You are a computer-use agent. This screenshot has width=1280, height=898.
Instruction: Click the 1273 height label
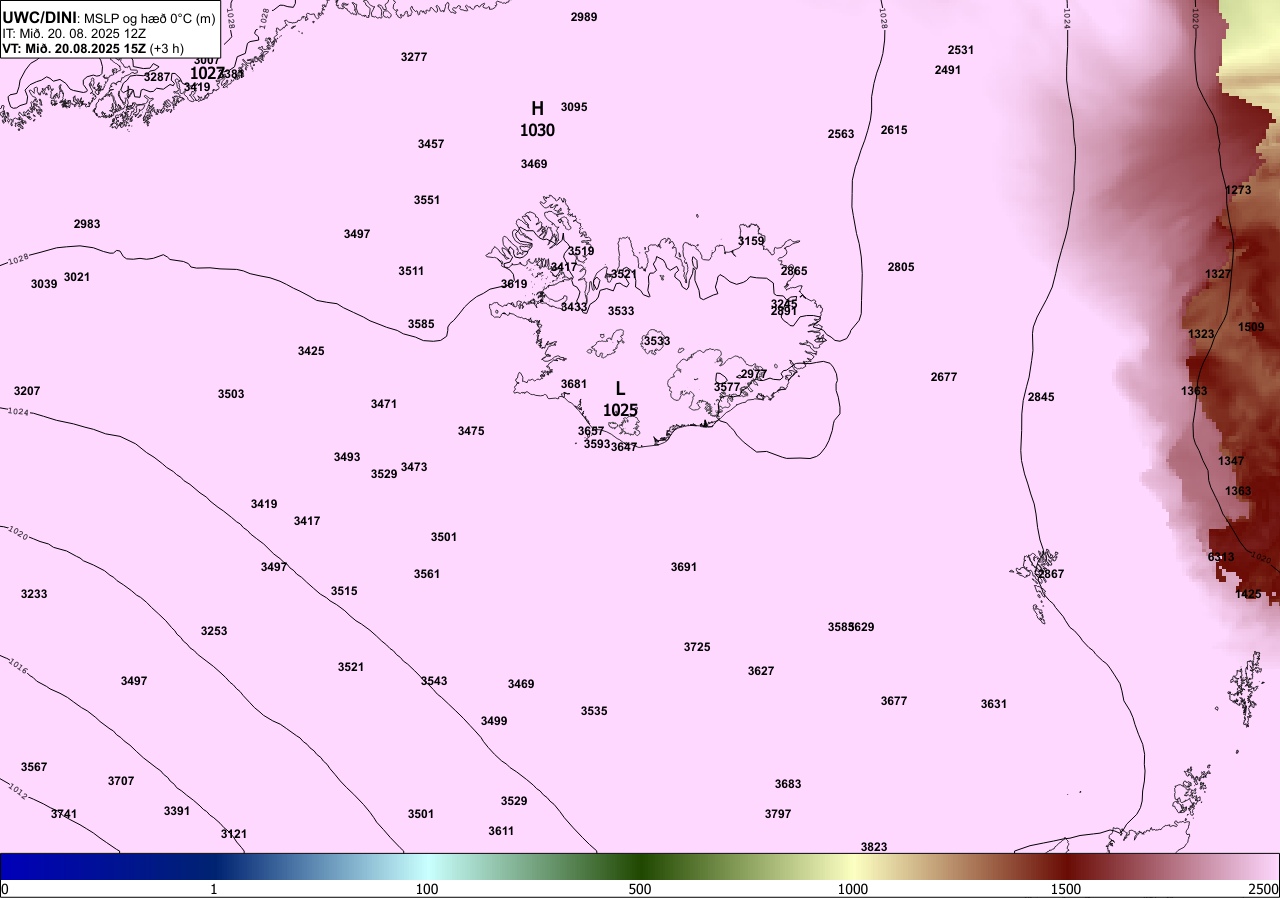click(x=1238, y=190)
